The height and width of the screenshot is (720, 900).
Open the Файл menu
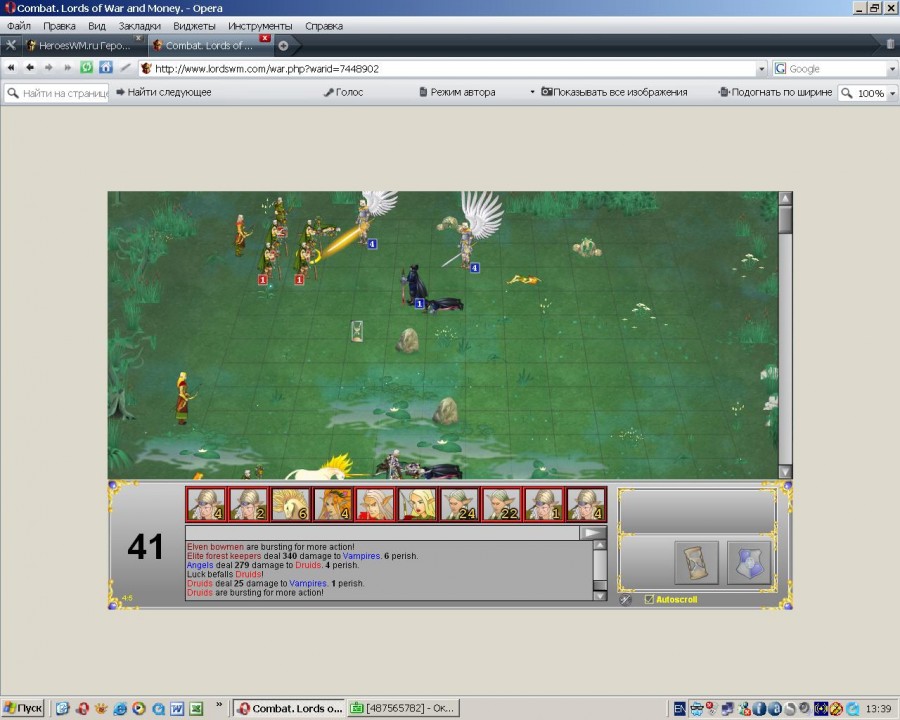click(x=19, y=26)
